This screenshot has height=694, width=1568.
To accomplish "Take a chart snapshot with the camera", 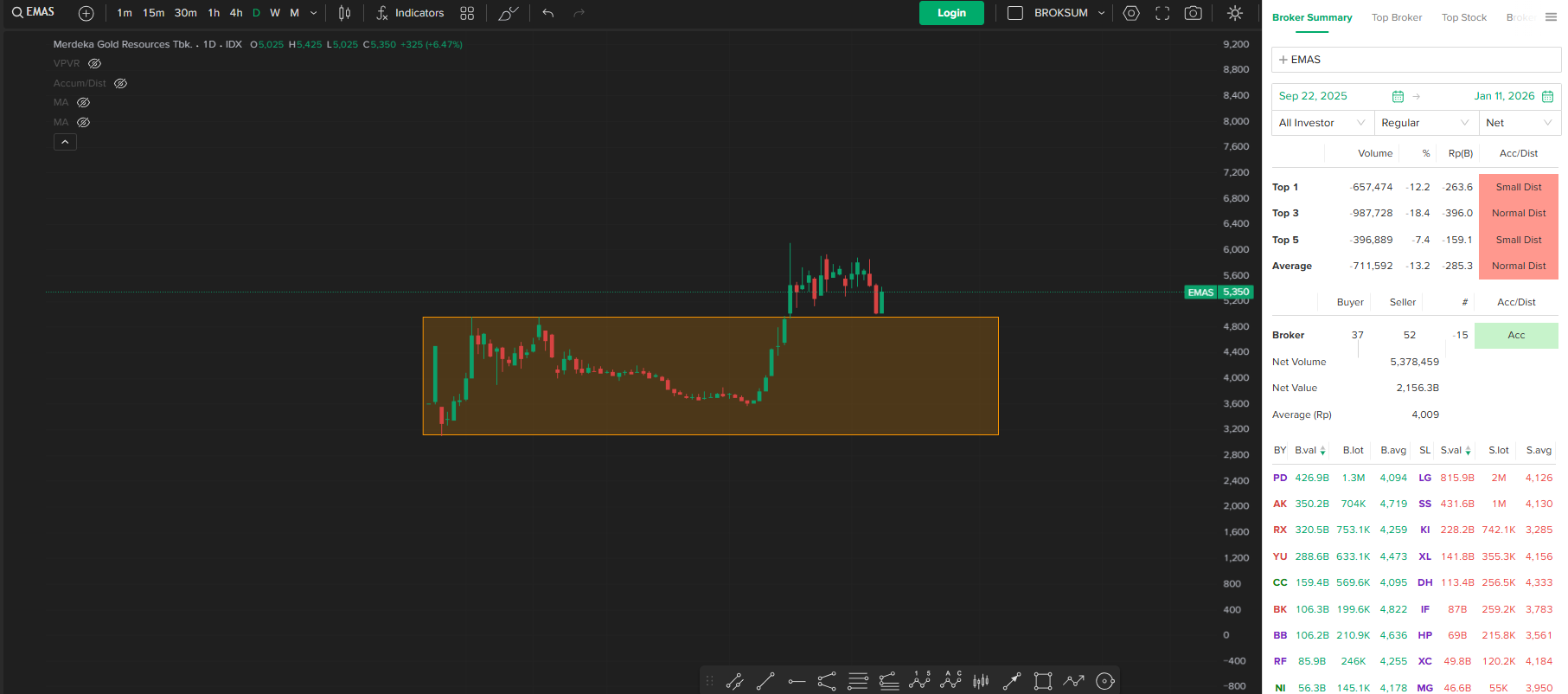I will [1194, 13].
